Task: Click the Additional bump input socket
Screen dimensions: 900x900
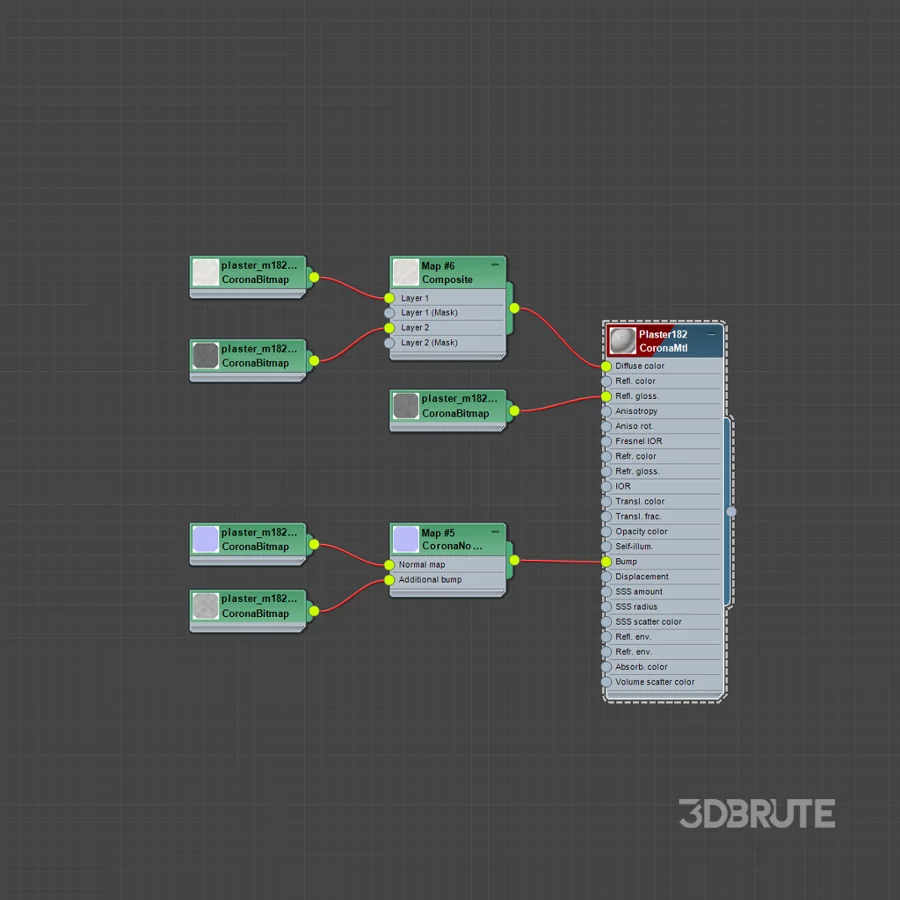Action: pos(390,580)
